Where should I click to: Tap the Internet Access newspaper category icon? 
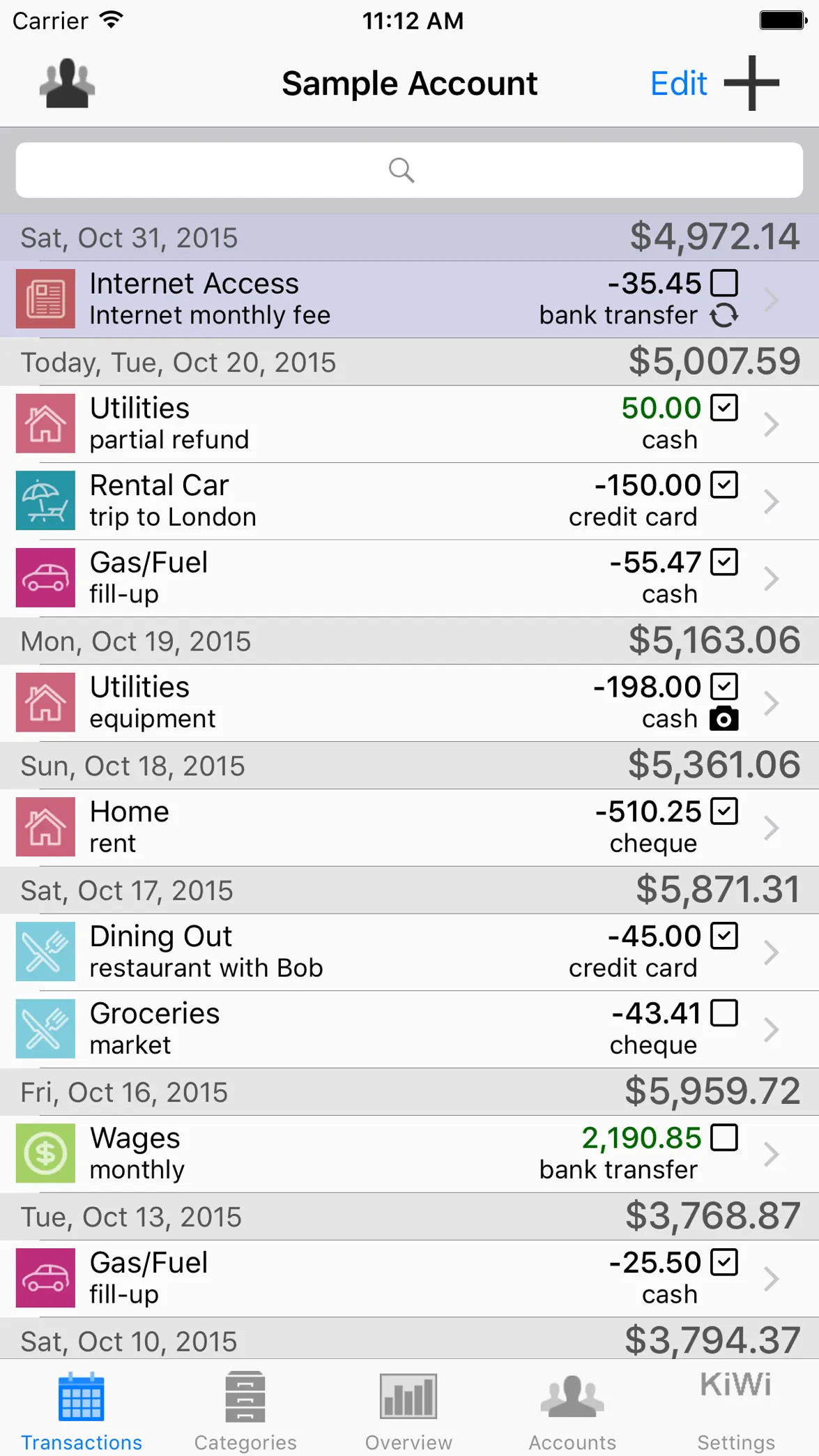point(45,298)
